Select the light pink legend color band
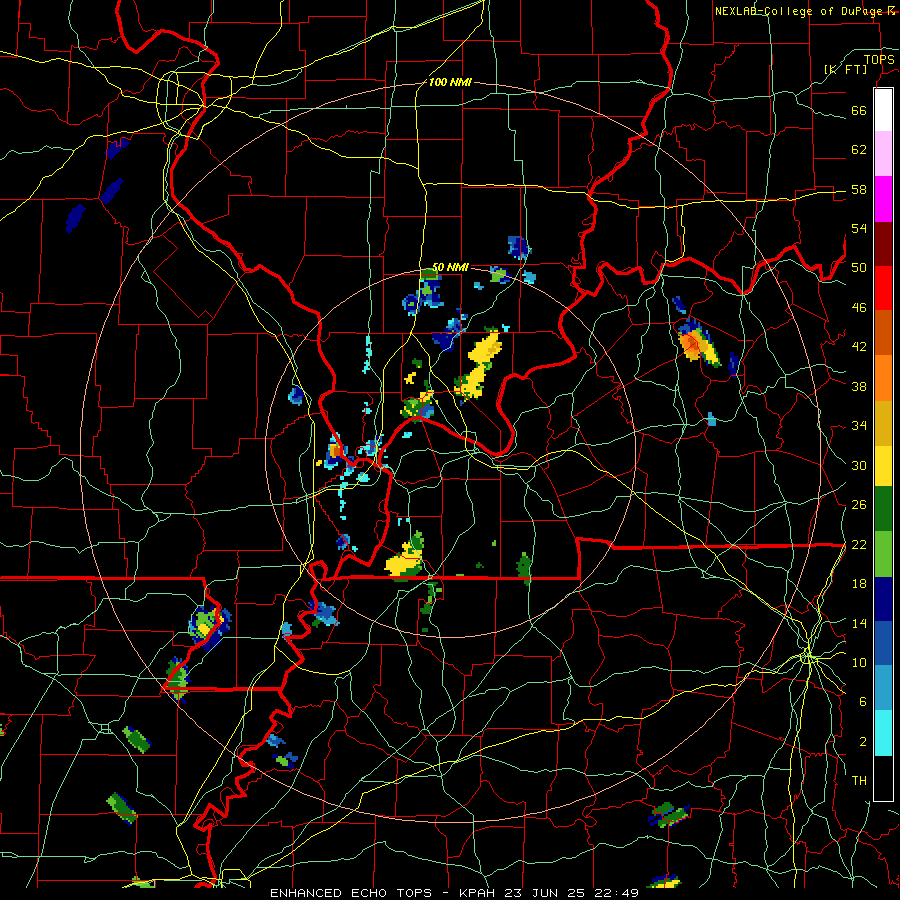This screenshot has height=900, width=900. pos(883,154)
